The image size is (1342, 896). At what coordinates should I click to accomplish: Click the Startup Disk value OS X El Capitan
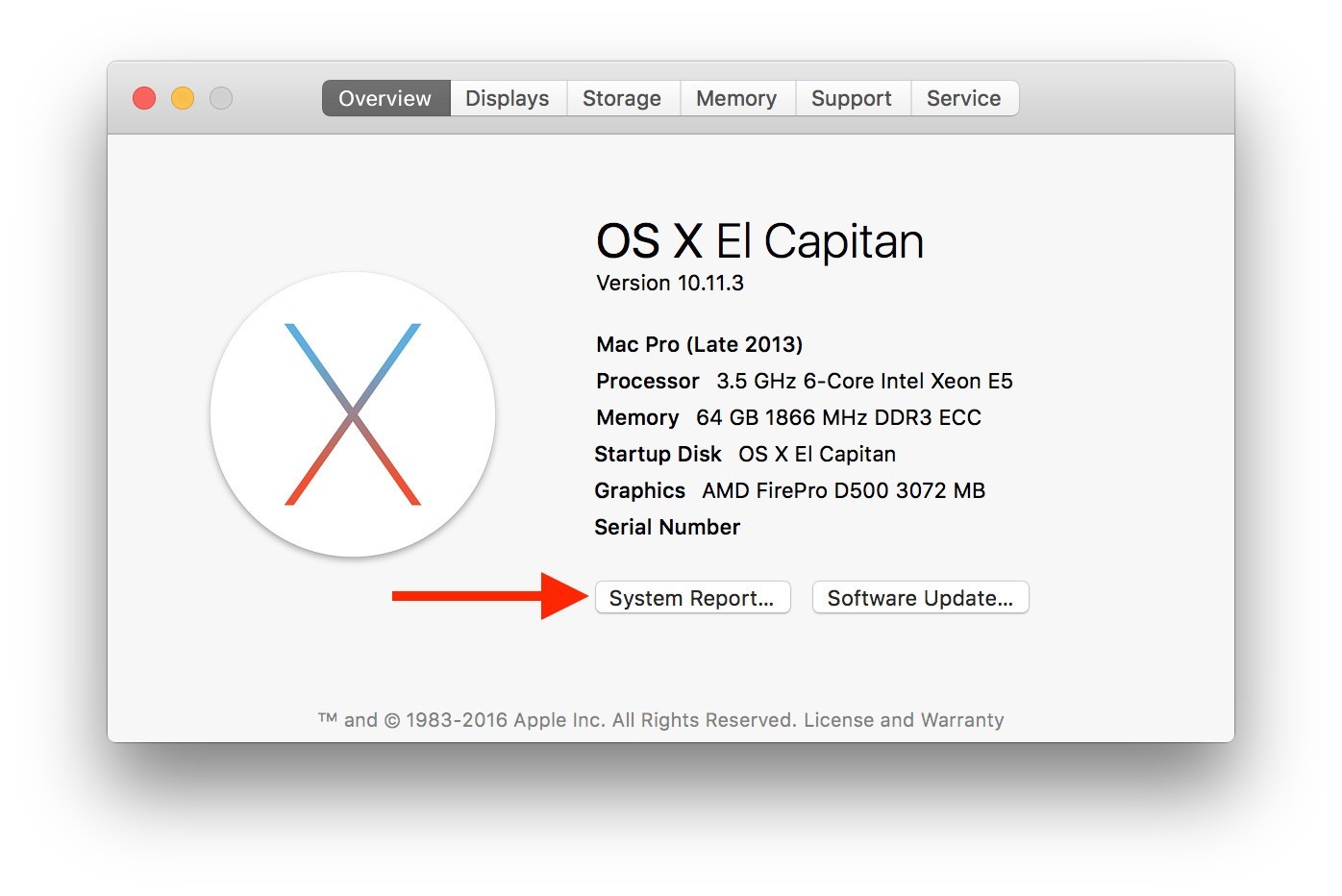tap(817, 454)
